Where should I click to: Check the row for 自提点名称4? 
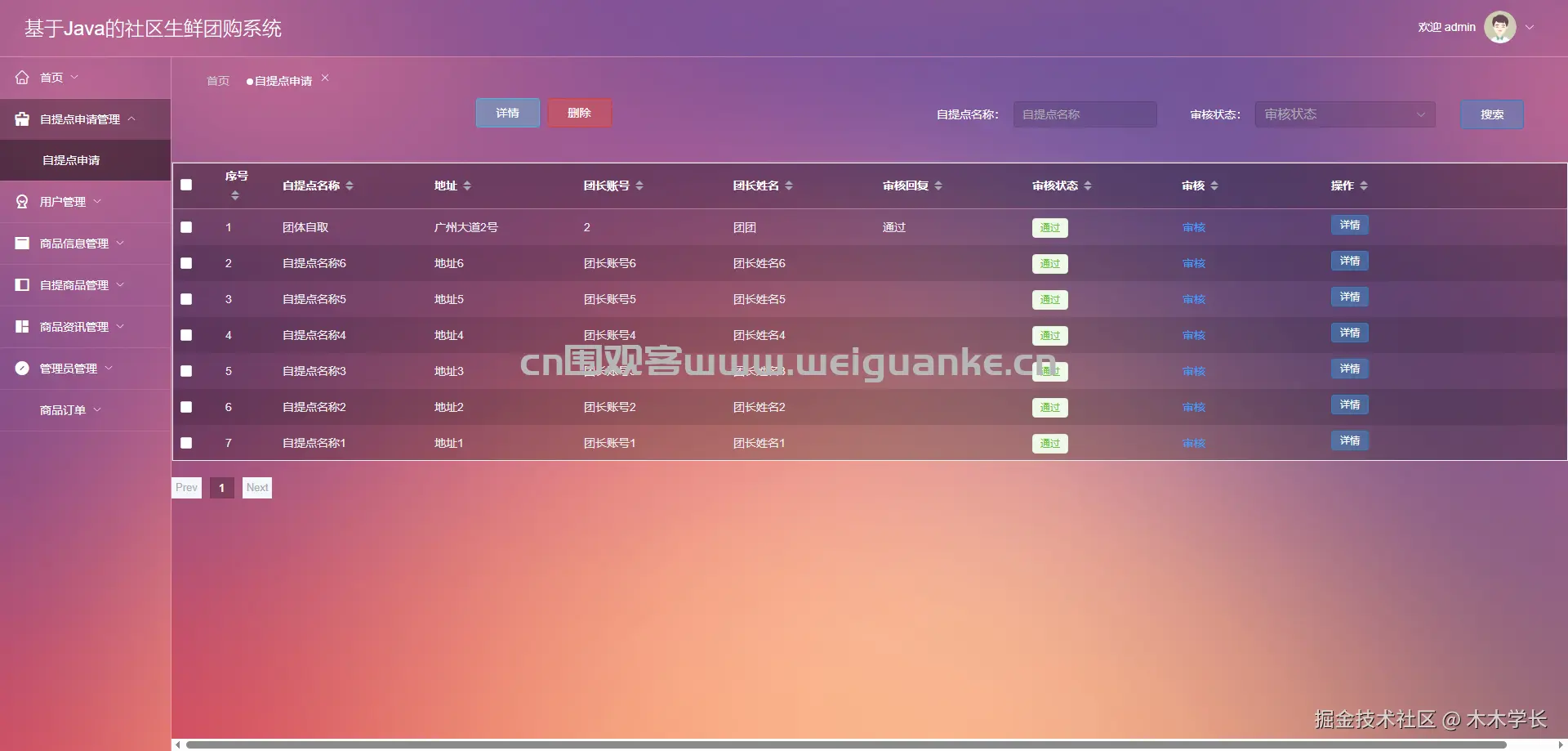click(186, 335)
